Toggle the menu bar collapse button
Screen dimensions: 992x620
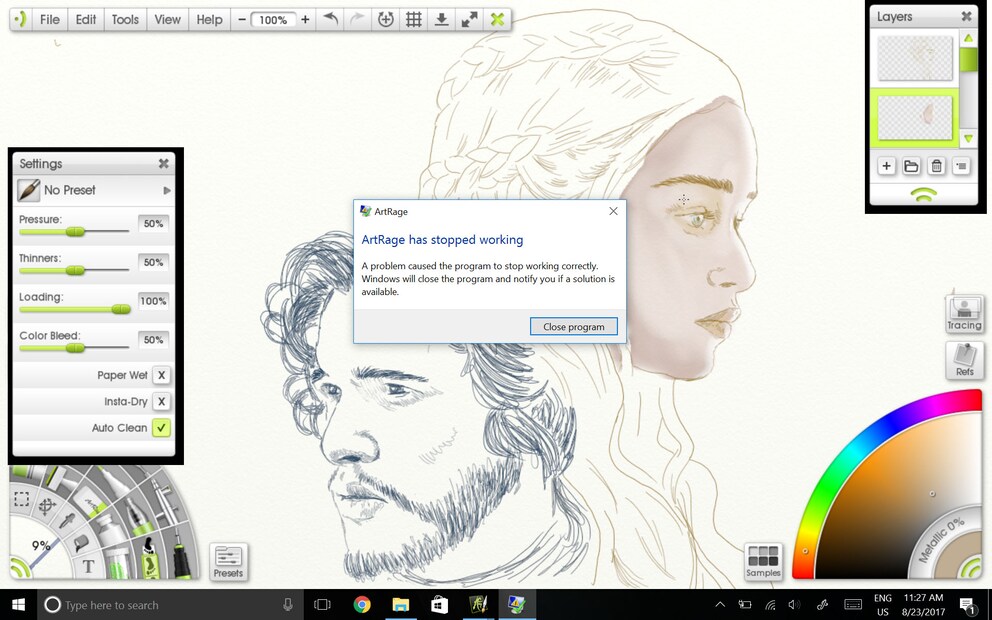point(20,20)
